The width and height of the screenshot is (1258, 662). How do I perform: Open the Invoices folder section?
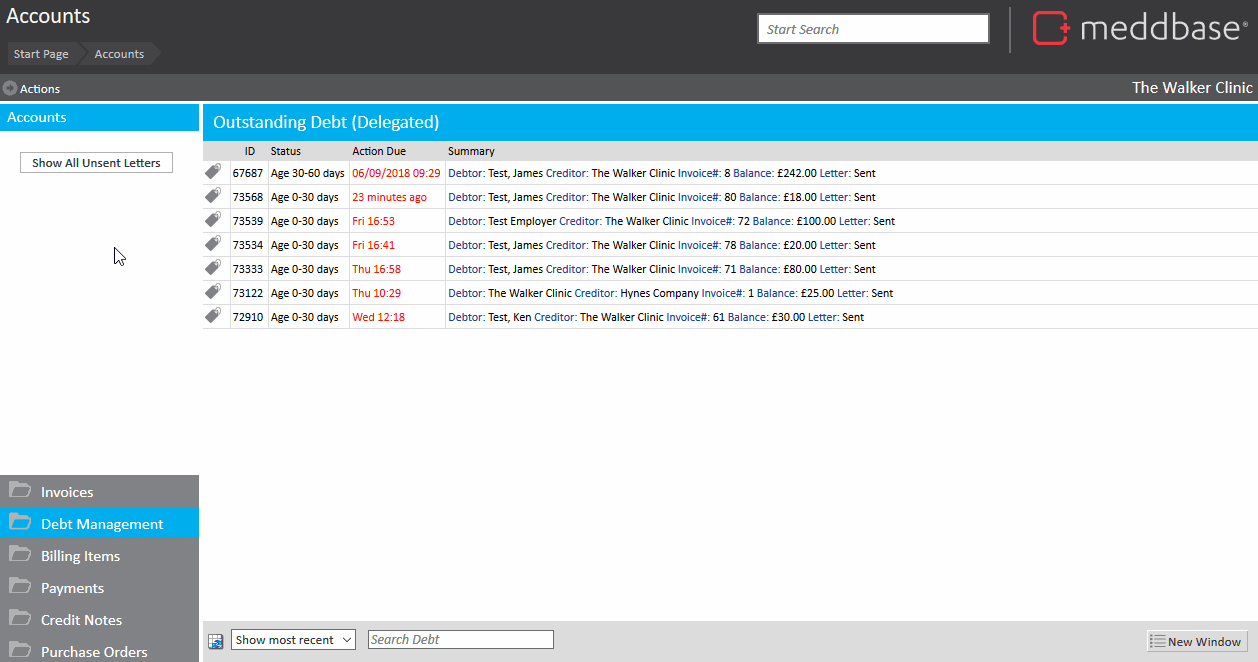[x=67, y=492]
